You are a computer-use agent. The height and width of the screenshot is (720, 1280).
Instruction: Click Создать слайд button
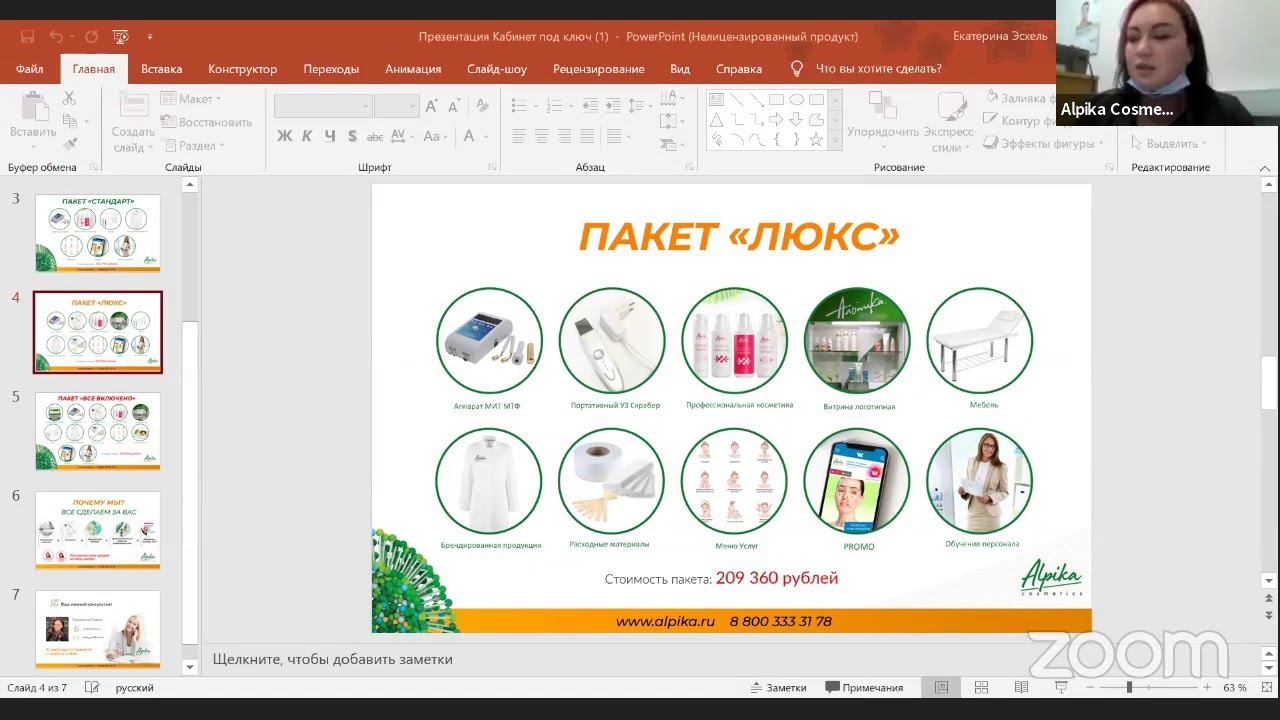coord(133,122)
